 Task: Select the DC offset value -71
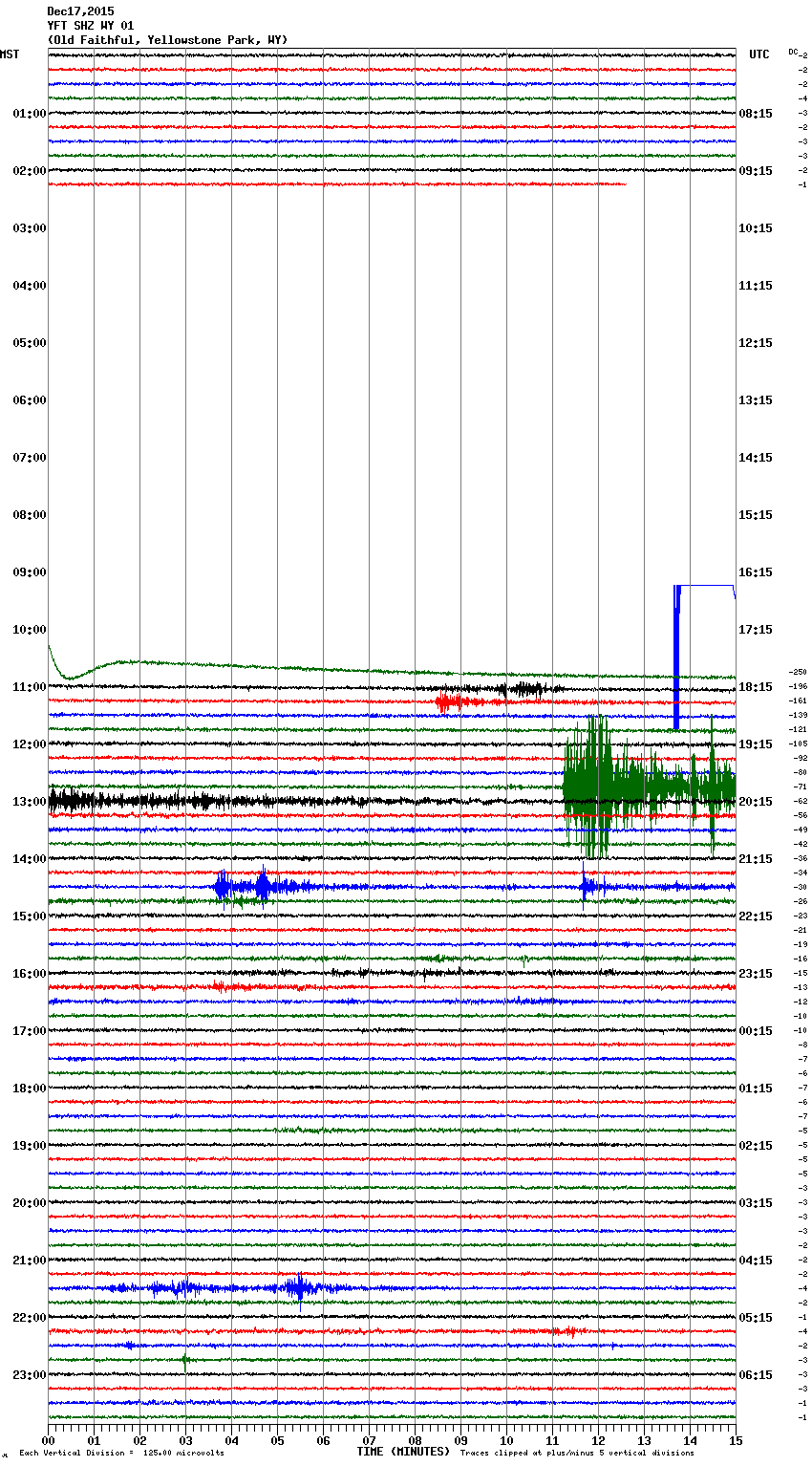coord(801,787)
